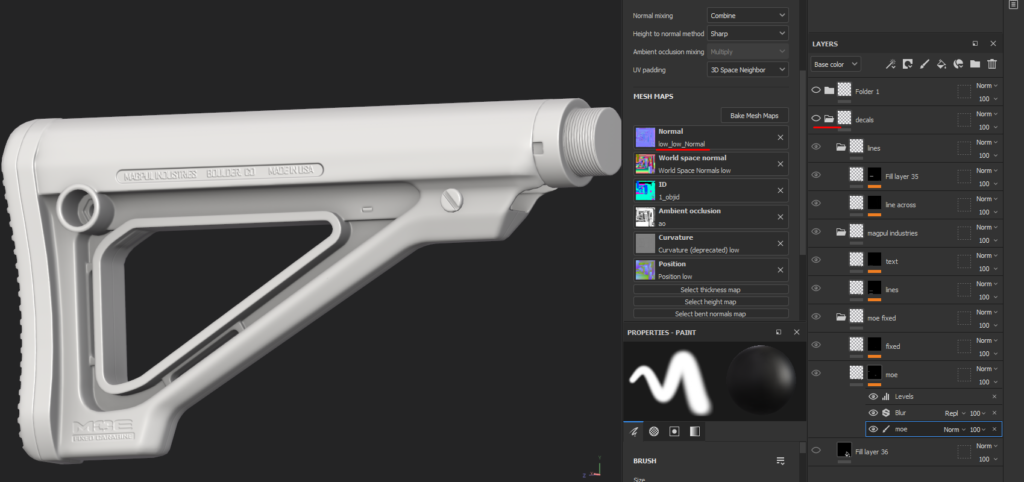The image size is (1024, 482).
Task: Remove the Ambient occlusion mesh map
Action: 780,217
